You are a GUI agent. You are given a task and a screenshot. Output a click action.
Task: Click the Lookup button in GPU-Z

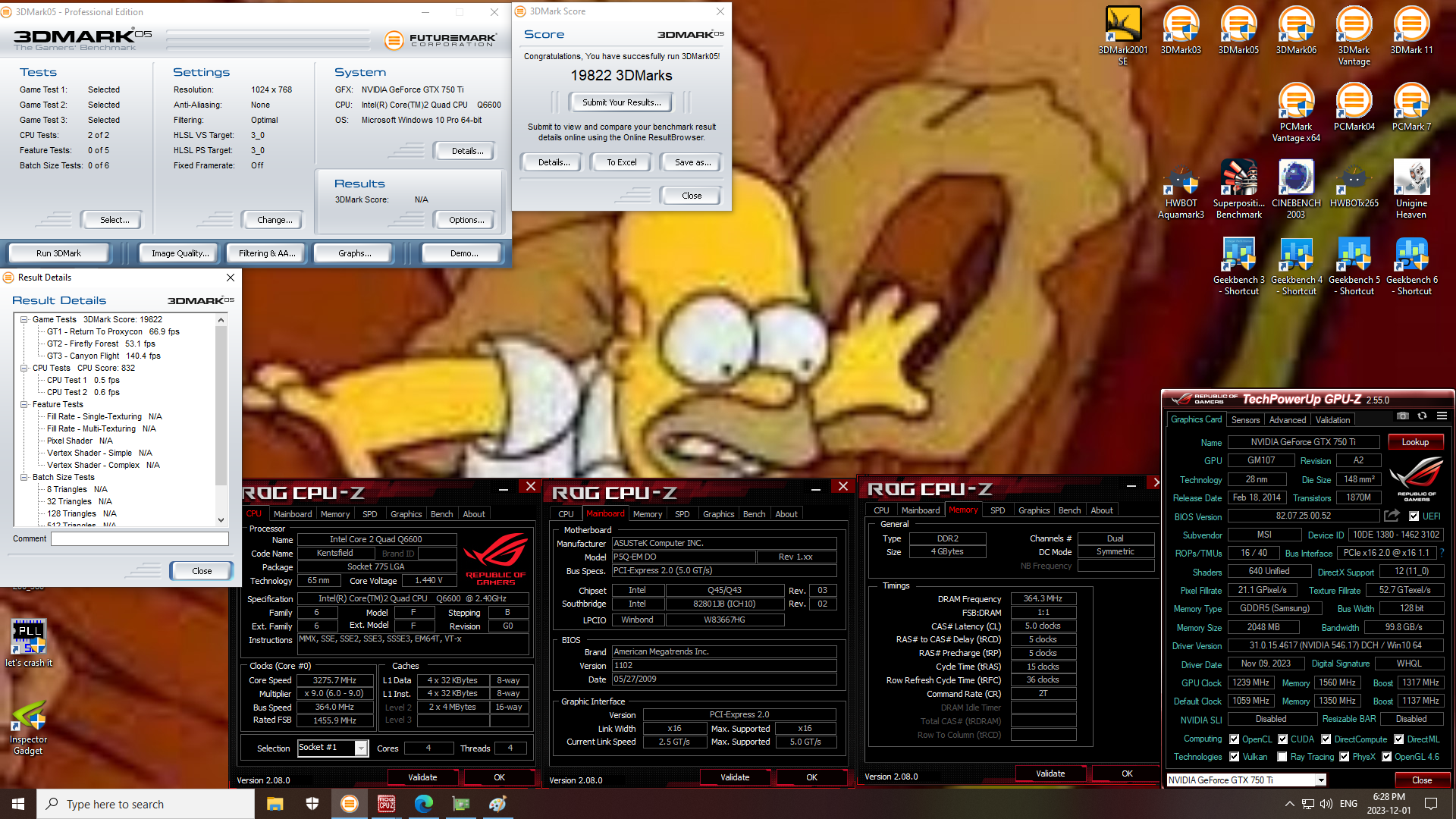click(x=1415, y=442)
